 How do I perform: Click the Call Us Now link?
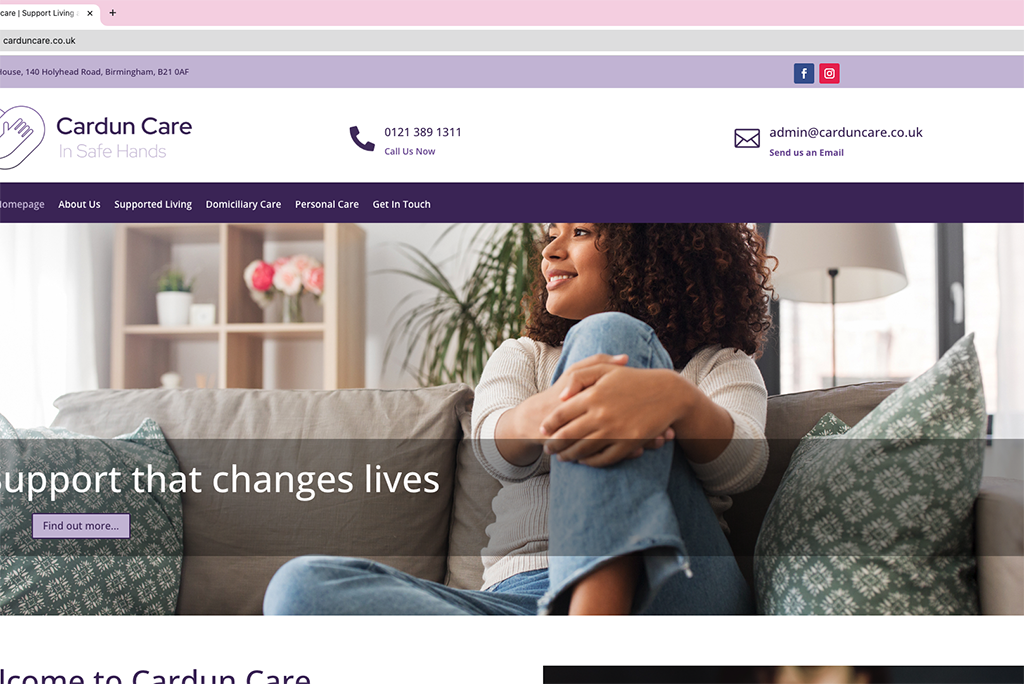[409, 151]
